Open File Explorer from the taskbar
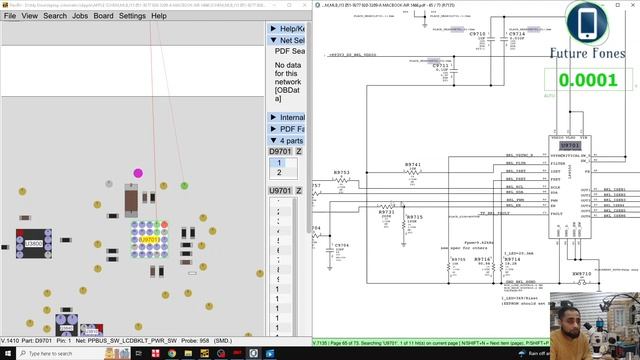 [x=188, y=353]
